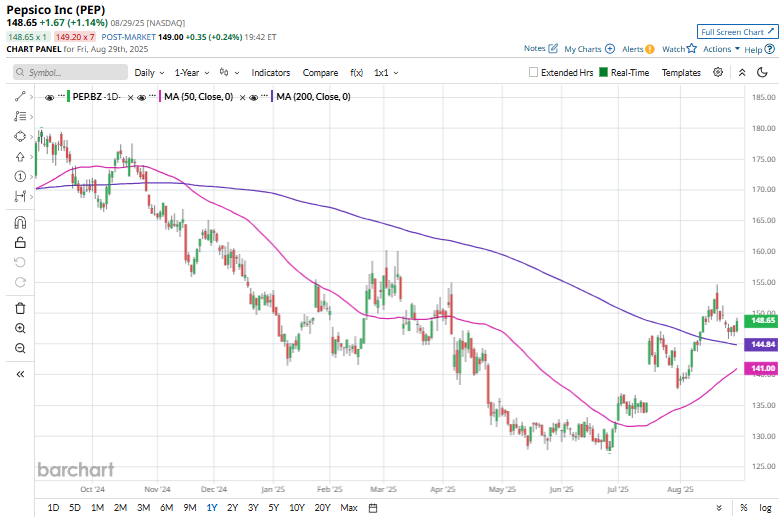This screenshot has width=781, height=521.
Task: Add PEP to Watch list star
Action: [x=691, y=48]
